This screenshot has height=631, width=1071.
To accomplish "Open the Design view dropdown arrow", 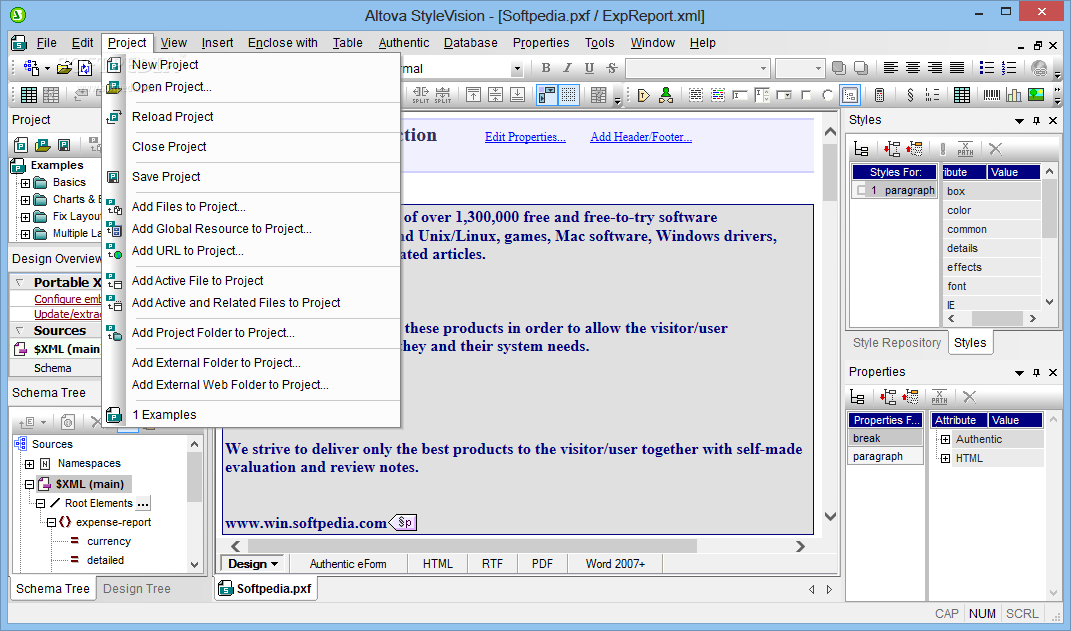I will 275,564.
